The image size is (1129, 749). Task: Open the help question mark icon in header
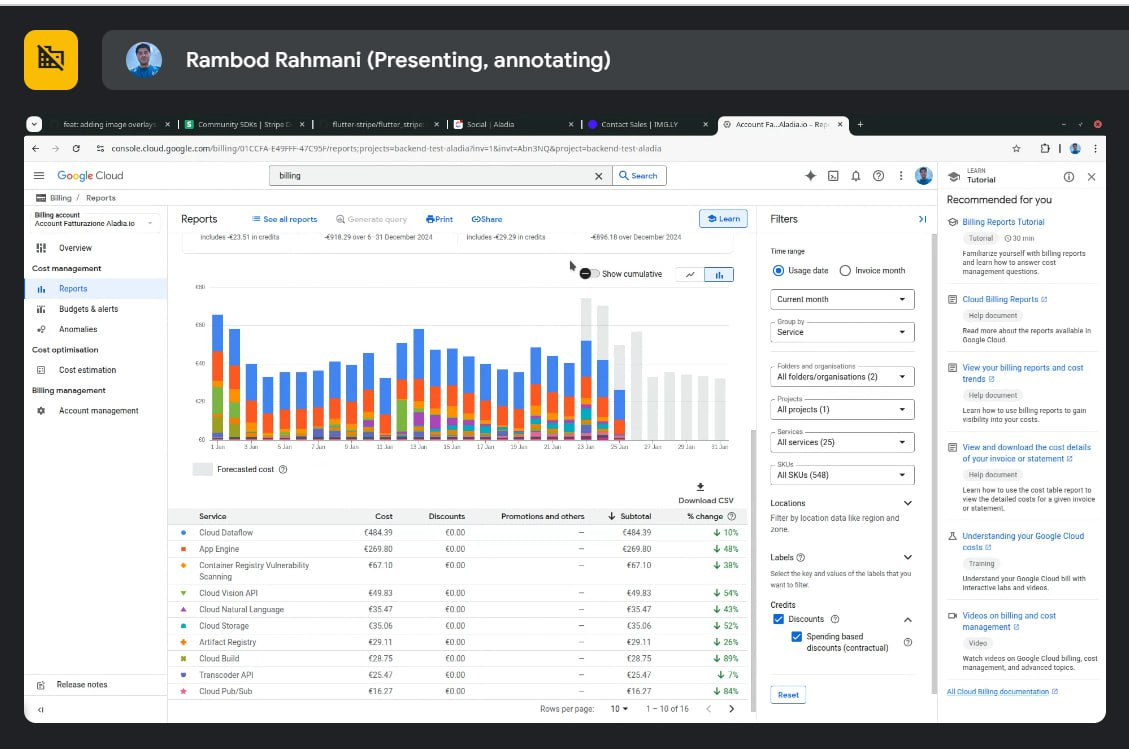tap(878, 176)
